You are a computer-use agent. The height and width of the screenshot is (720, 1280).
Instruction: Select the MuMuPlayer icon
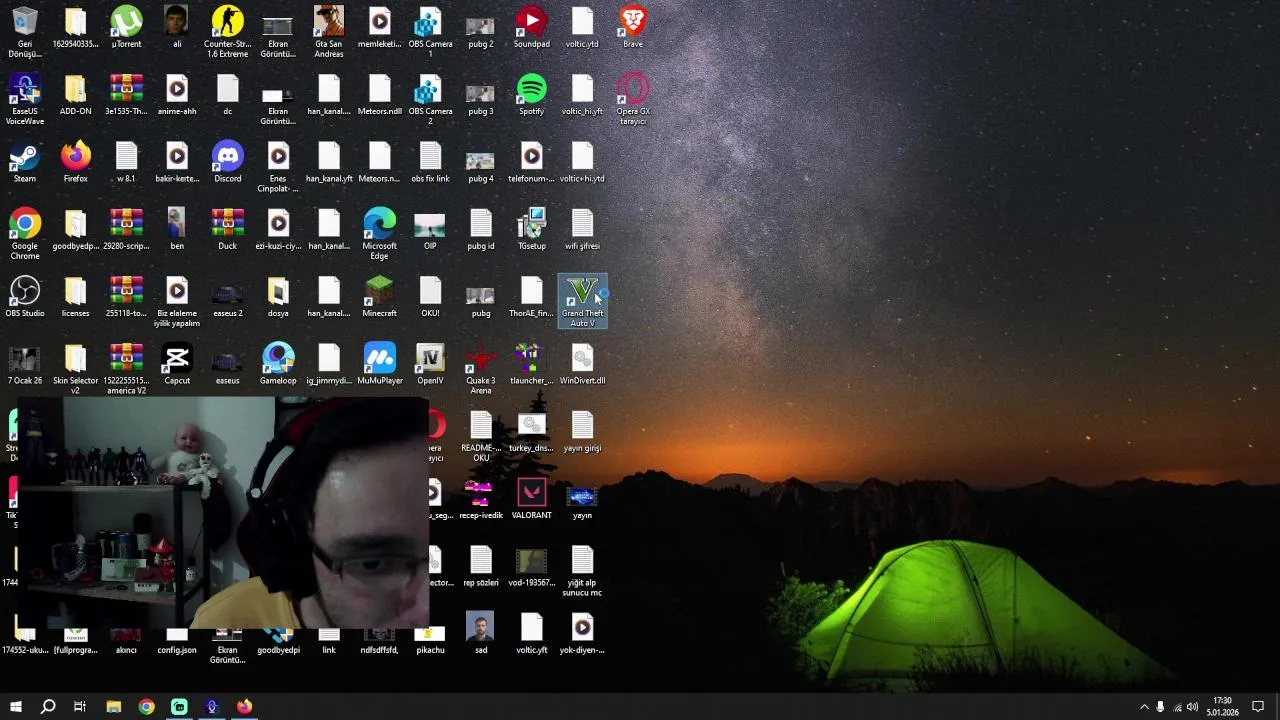click(x=379, y=363)
